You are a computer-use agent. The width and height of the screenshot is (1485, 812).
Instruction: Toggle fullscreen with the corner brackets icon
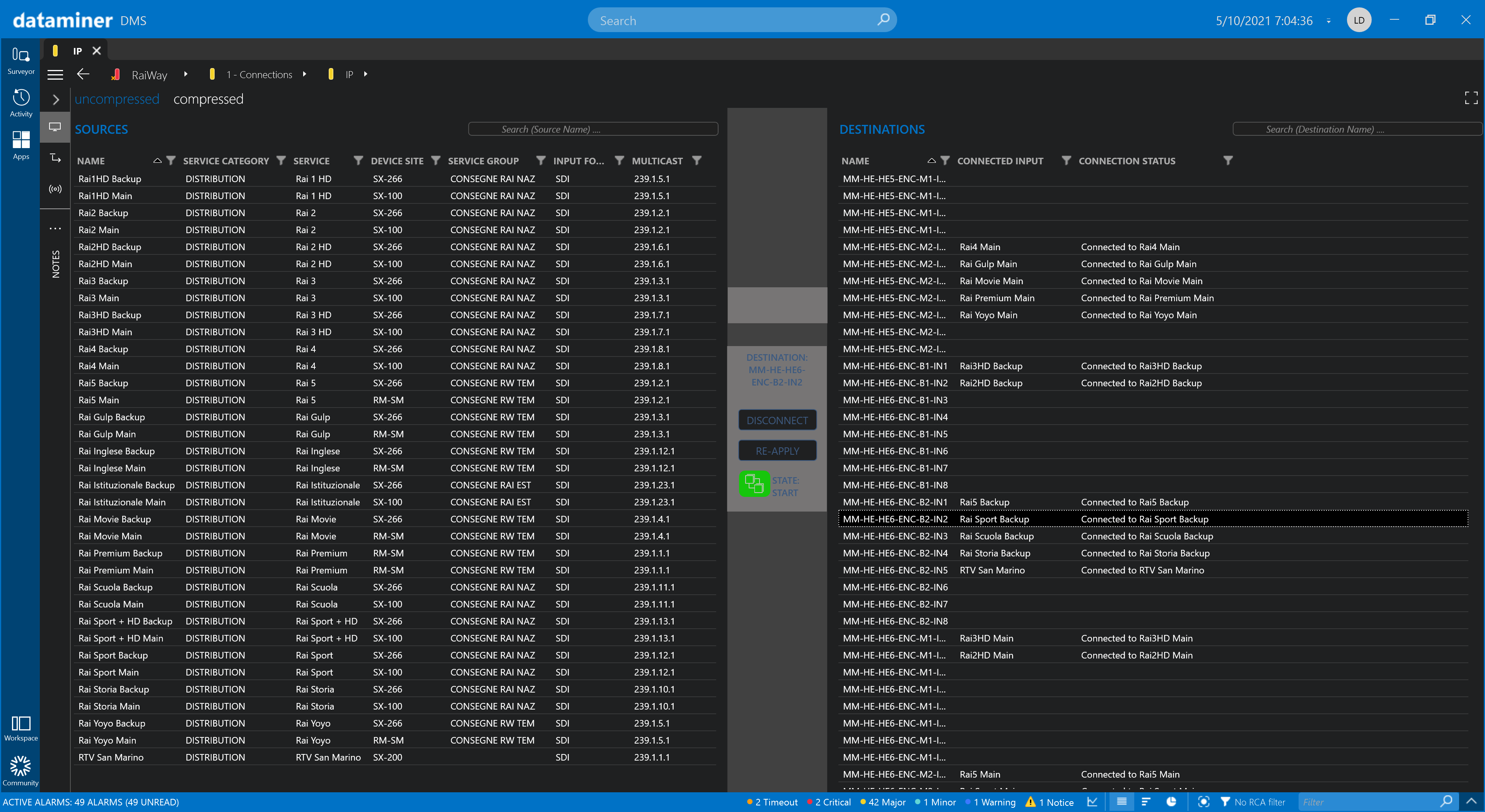pyautogui.click(x=1471, y=98)
